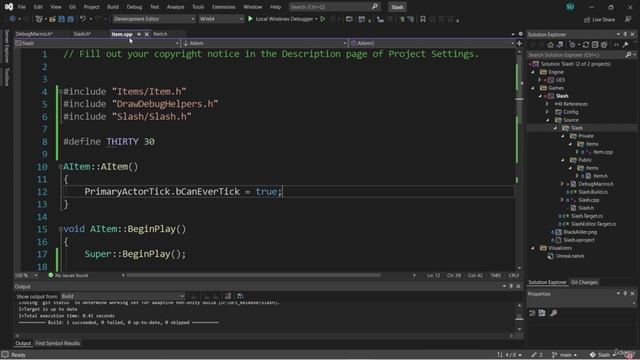The height and width of the screenshot is (360, 640).
Task: Click Start Without Debugging hollow play icon
Action: click(x=323, y=19)
